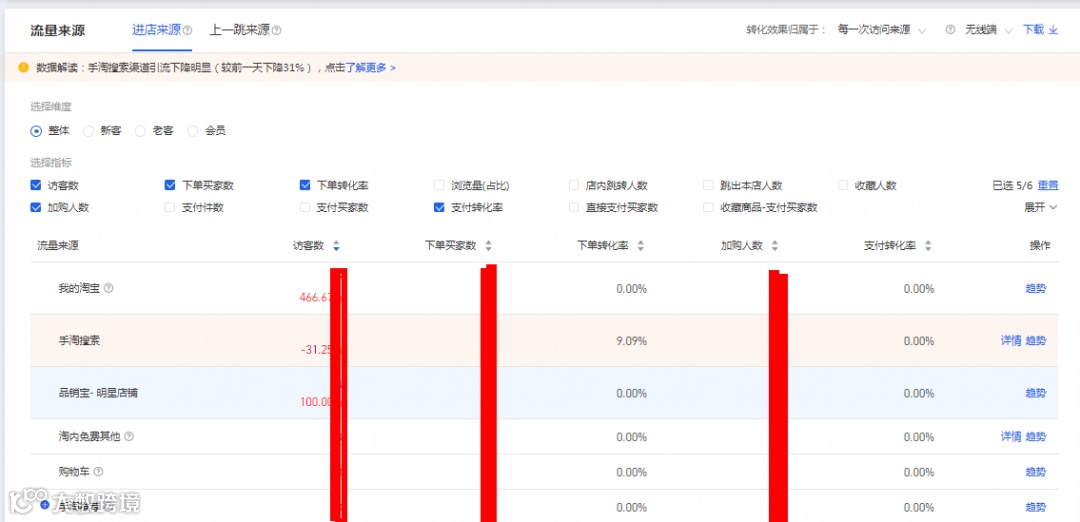The width and height of the screenshot is (1080, 522).
Task: Uncheck the 加购人数 metric checkbox
Action: (36, 207)
